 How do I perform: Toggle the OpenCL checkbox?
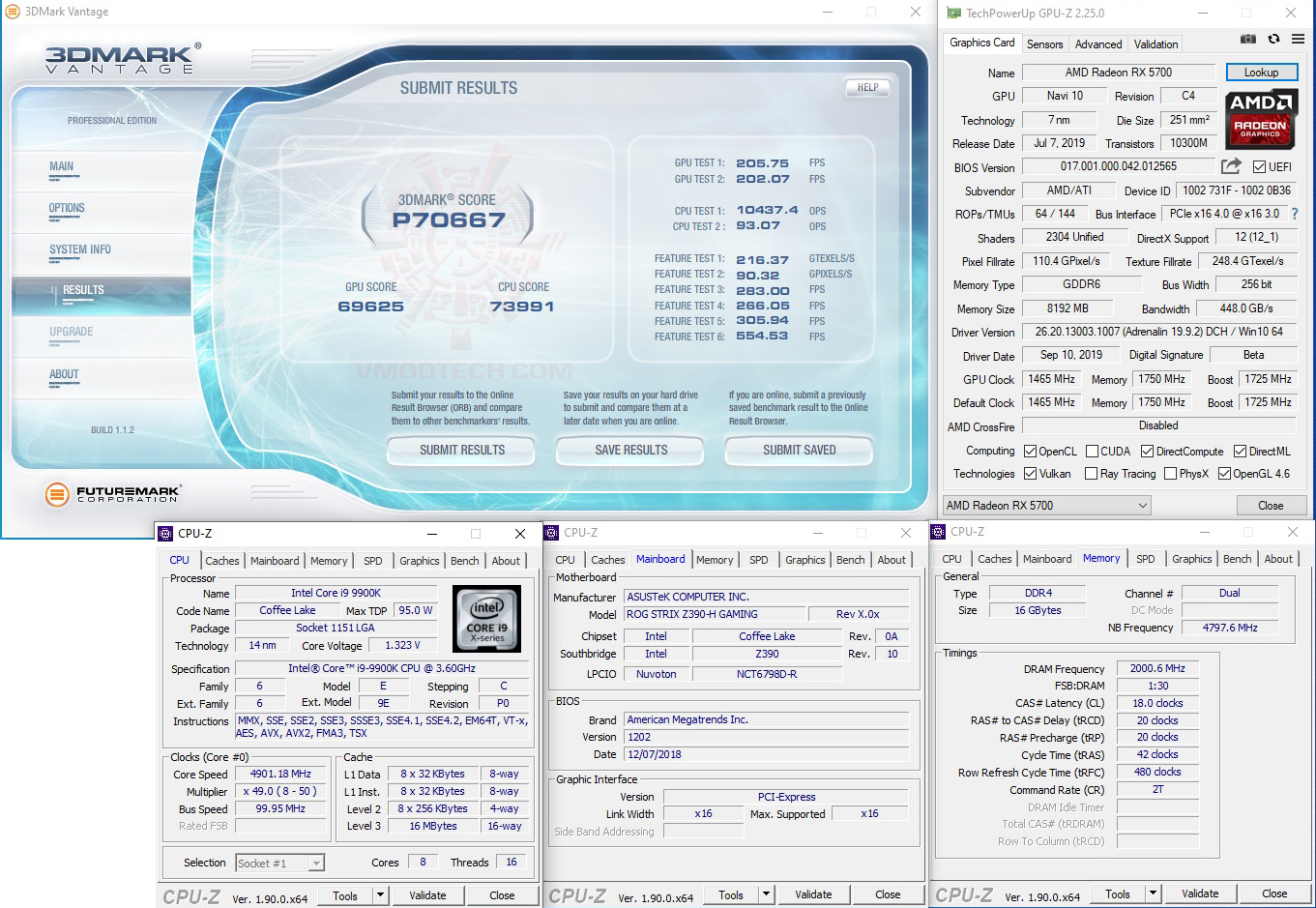click(1030, 451)
